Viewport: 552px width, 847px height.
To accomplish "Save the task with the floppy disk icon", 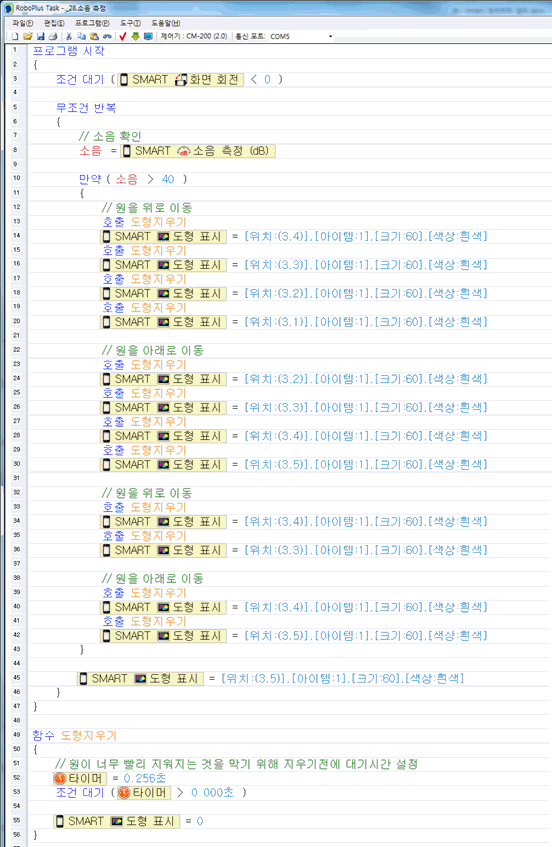I will tap(41, 36).
